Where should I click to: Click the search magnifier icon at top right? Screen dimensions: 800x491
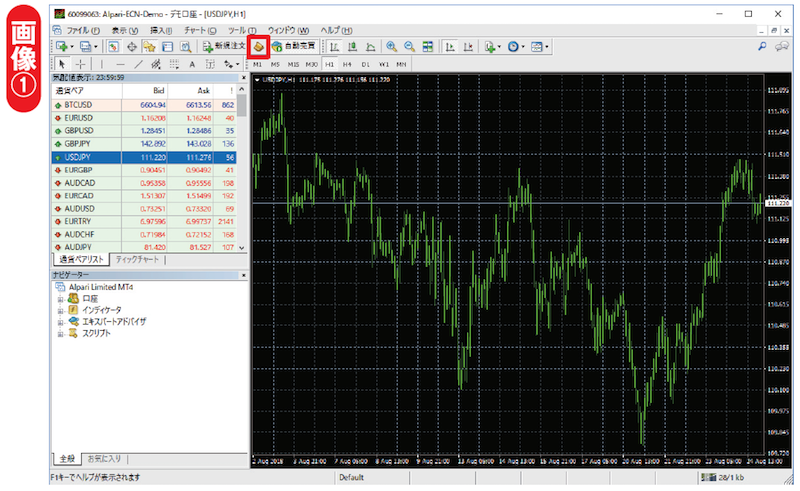pyautogui.click(x=763, y=47)
